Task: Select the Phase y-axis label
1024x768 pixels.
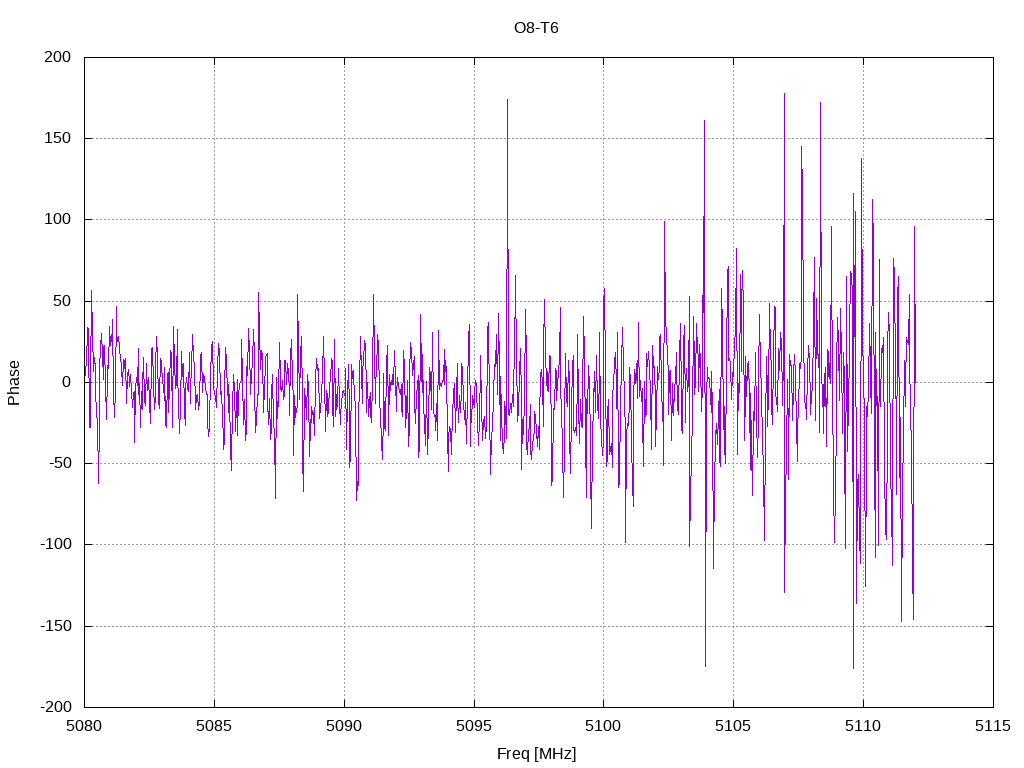Action: click(x=14, y=383)
